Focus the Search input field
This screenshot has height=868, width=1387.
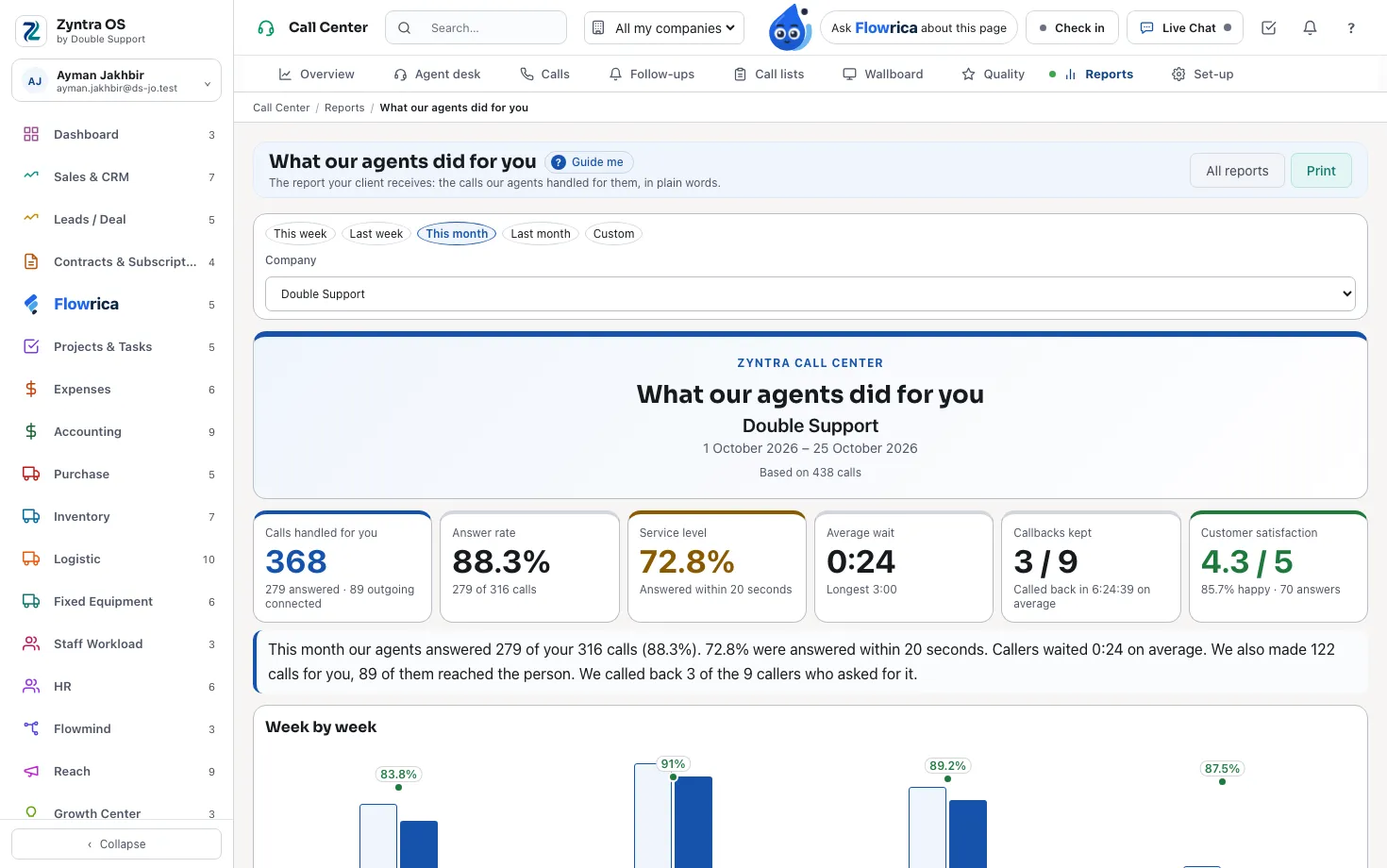[476, 28]
